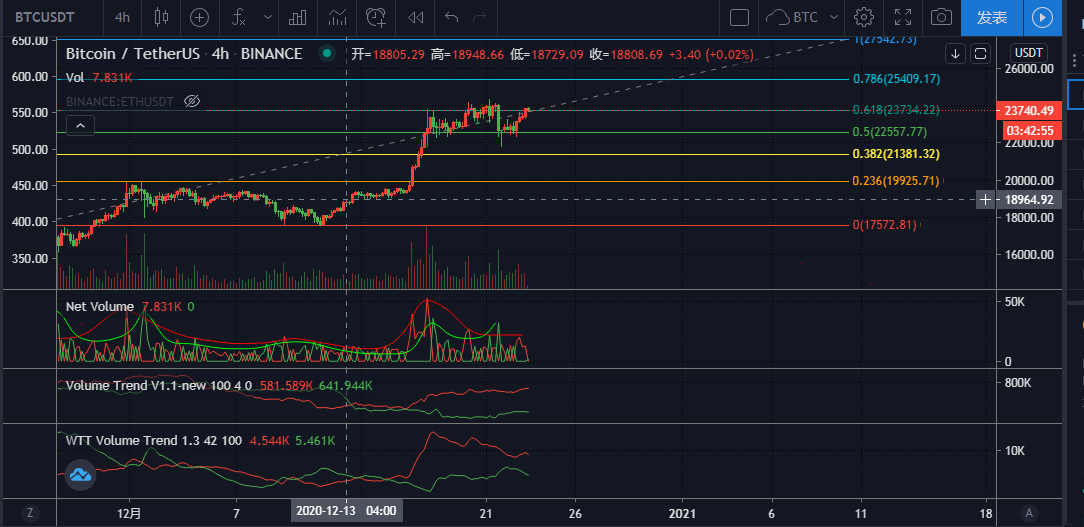
Task: Open the 4h timeframe interval menu
Action: [x=122, y=17]
